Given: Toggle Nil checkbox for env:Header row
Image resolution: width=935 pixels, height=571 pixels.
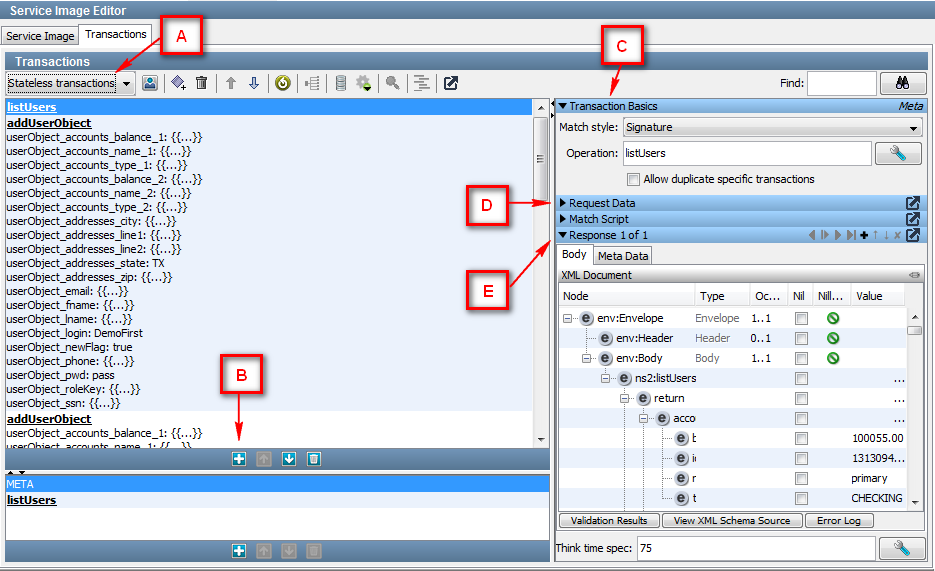Looking at the screenshot, I should (801, 339).
